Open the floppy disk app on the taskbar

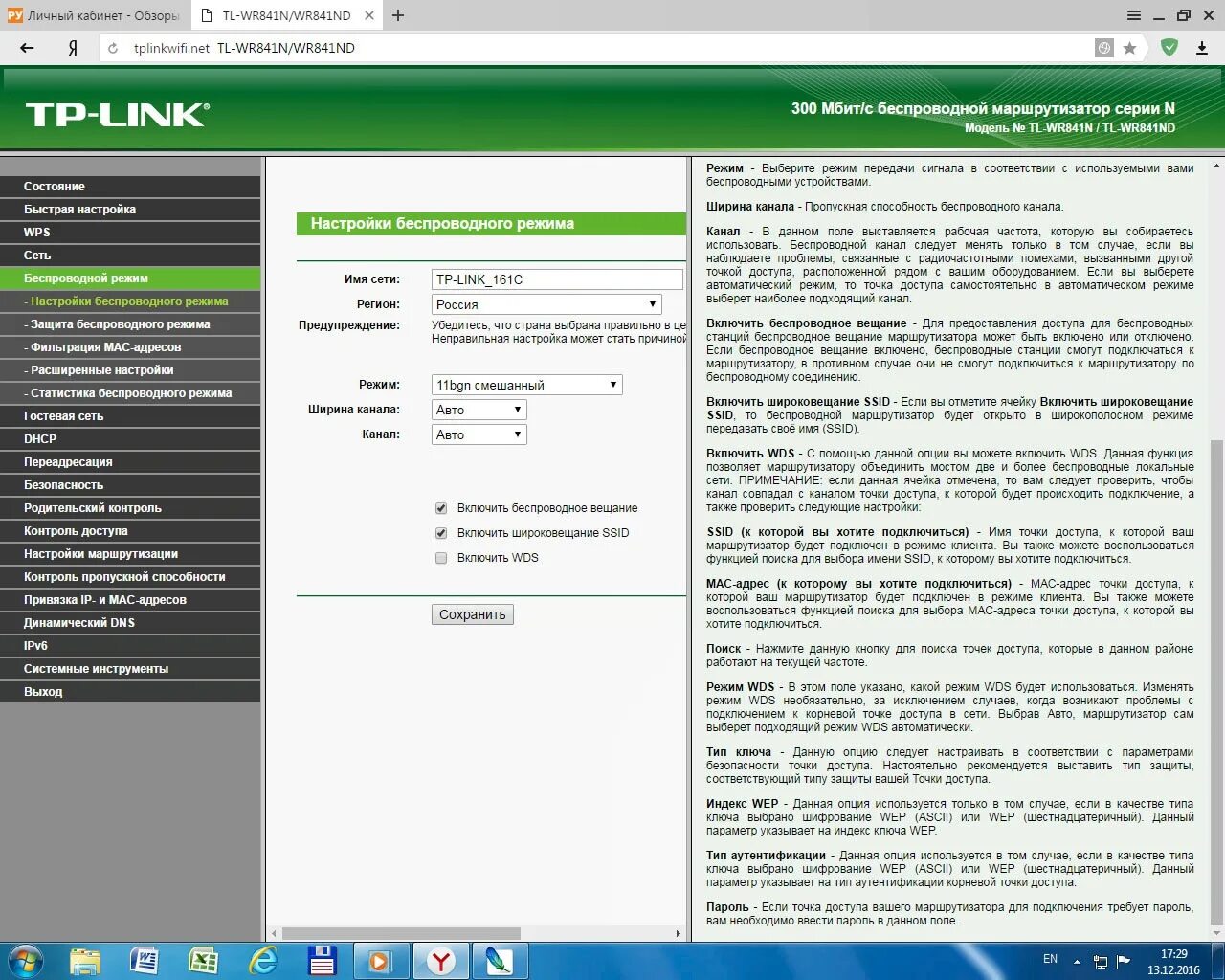pos(323,961)
